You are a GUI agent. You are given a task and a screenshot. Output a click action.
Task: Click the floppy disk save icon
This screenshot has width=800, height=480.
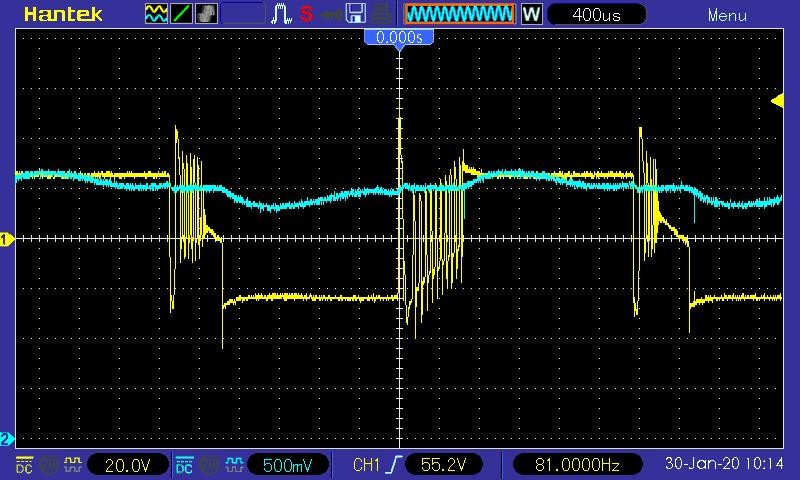click(x=356, y=14)
